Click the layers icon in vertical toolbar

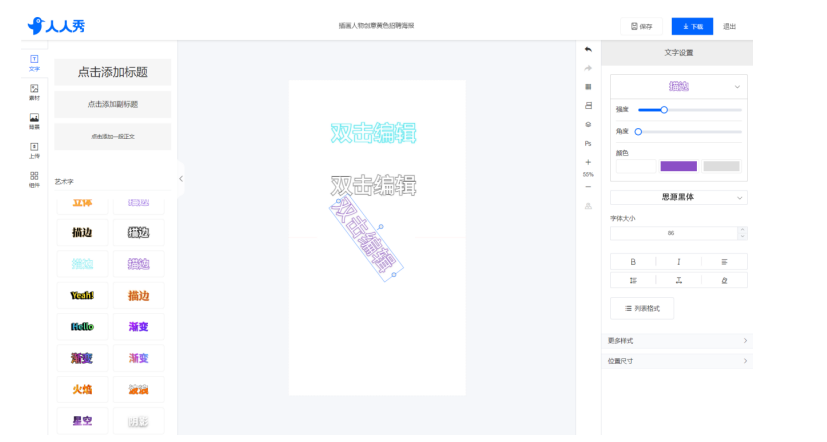pos(588,124)
